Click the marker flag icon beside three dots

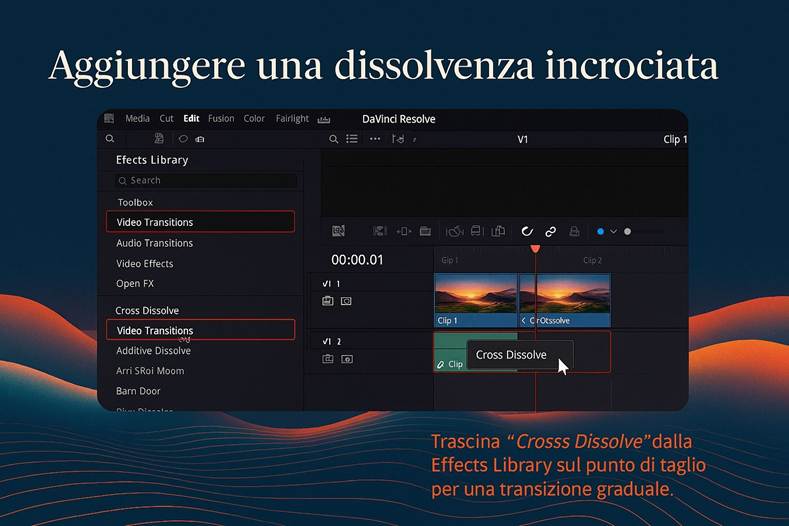coord(398,138)
